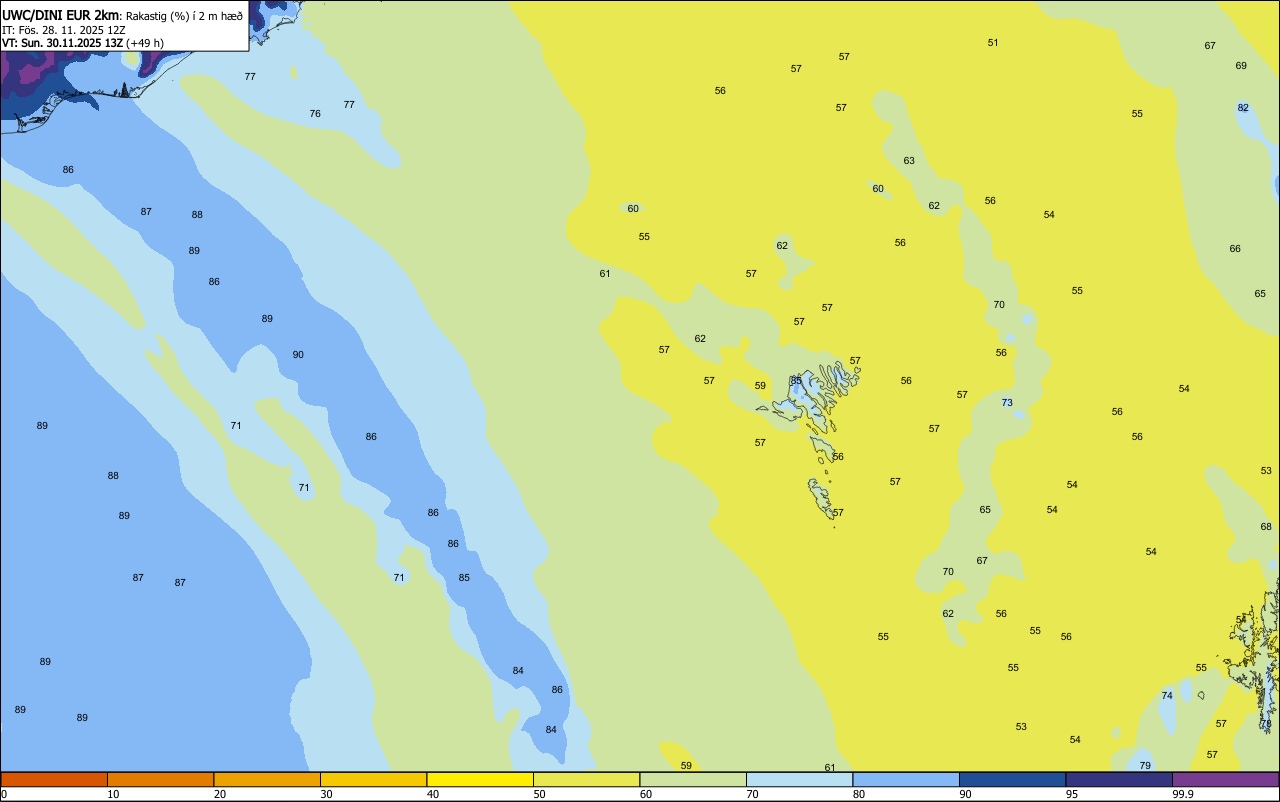1280x802 pixels.
Task: Click the humidity value 63 on the map
Action: [909, 161]
